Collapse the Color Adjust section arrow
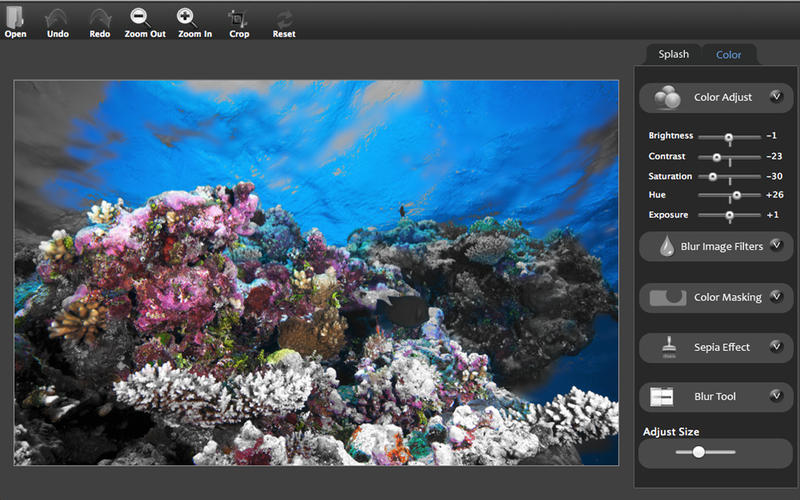This screenshot has height=500, width=800. tap(775, 97)
